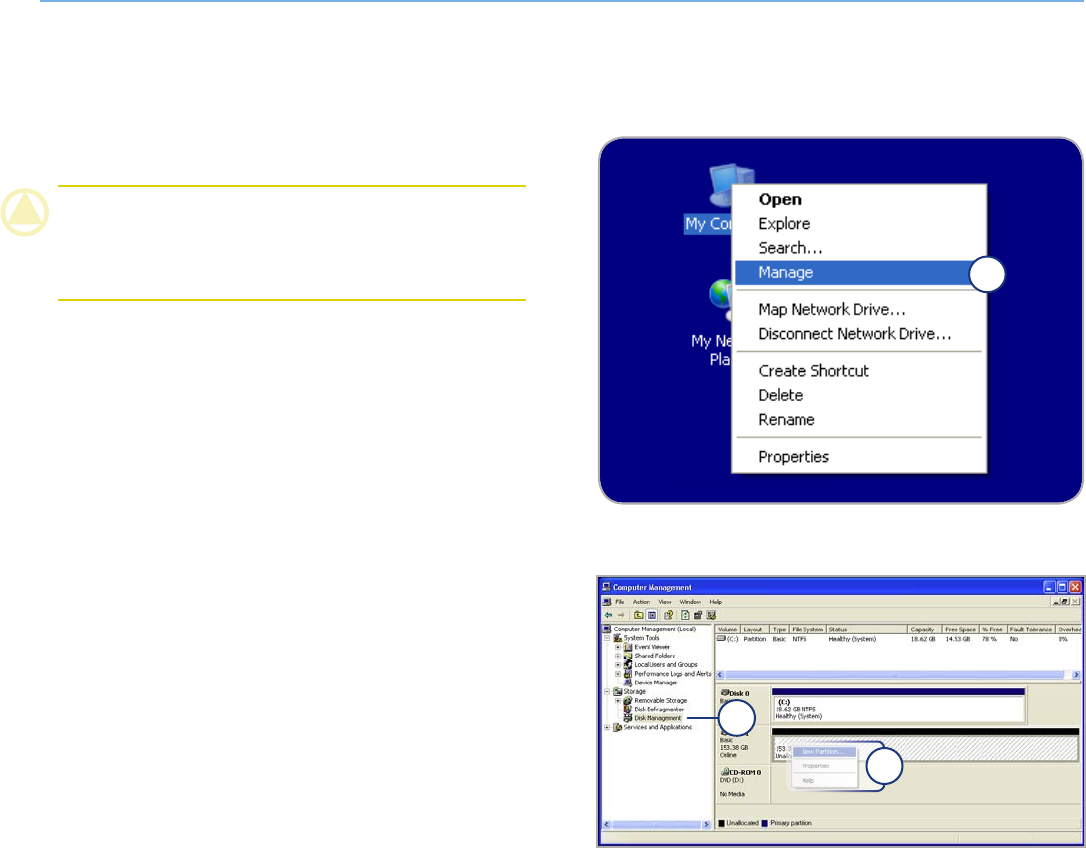Click the Volume column header
1086x848 pixels.
(x=728, y=629)
